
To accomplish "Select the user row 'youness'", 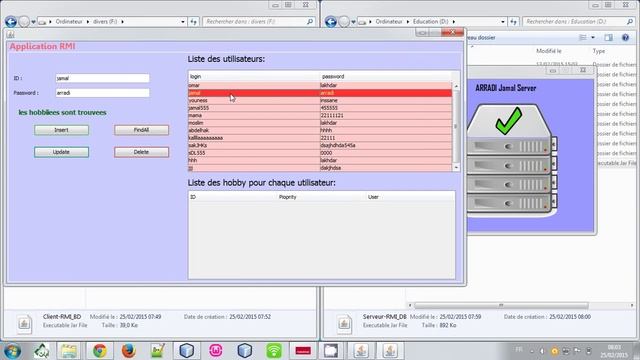I will pos(320,100).
